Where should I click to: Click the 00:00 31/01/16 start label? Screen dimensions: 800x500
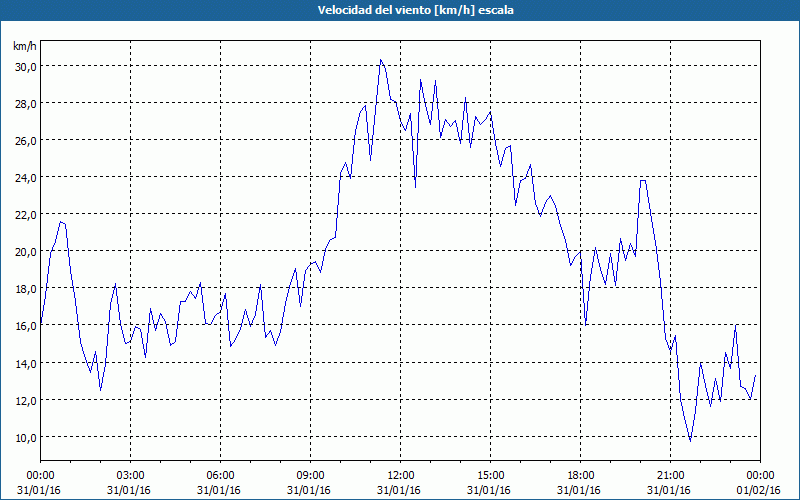coord(39,483)
